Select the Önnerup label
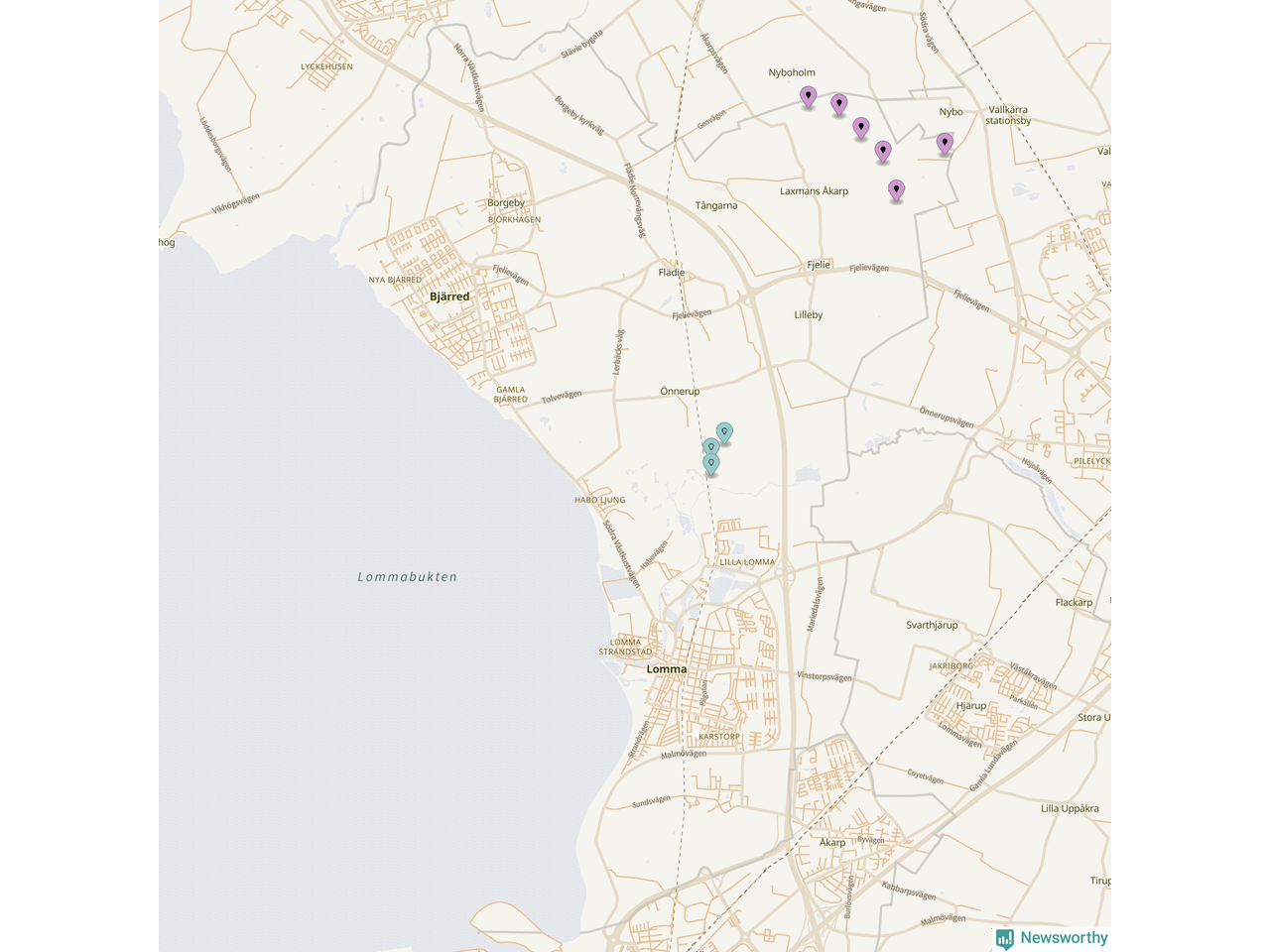This screenshot has height=952, width=1270. [x=680, y=392]
